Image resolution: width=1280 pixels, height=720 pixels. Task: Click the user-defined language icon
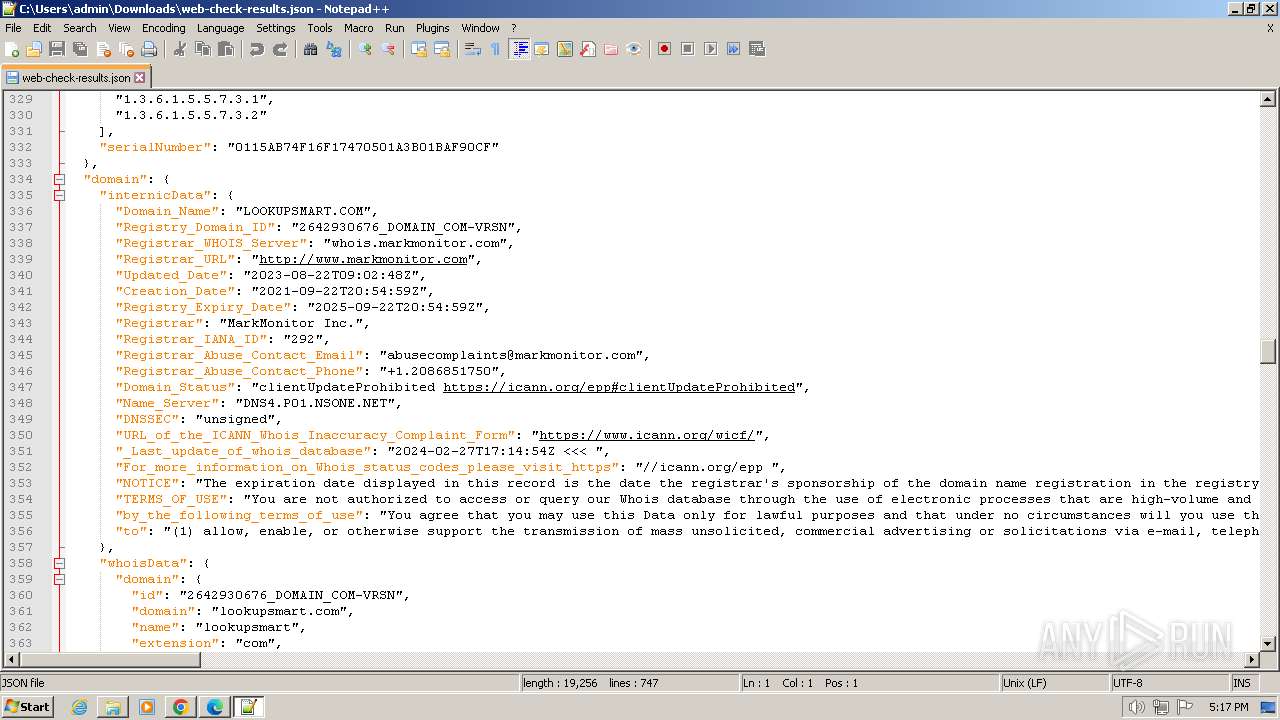[x=542, y=49]
